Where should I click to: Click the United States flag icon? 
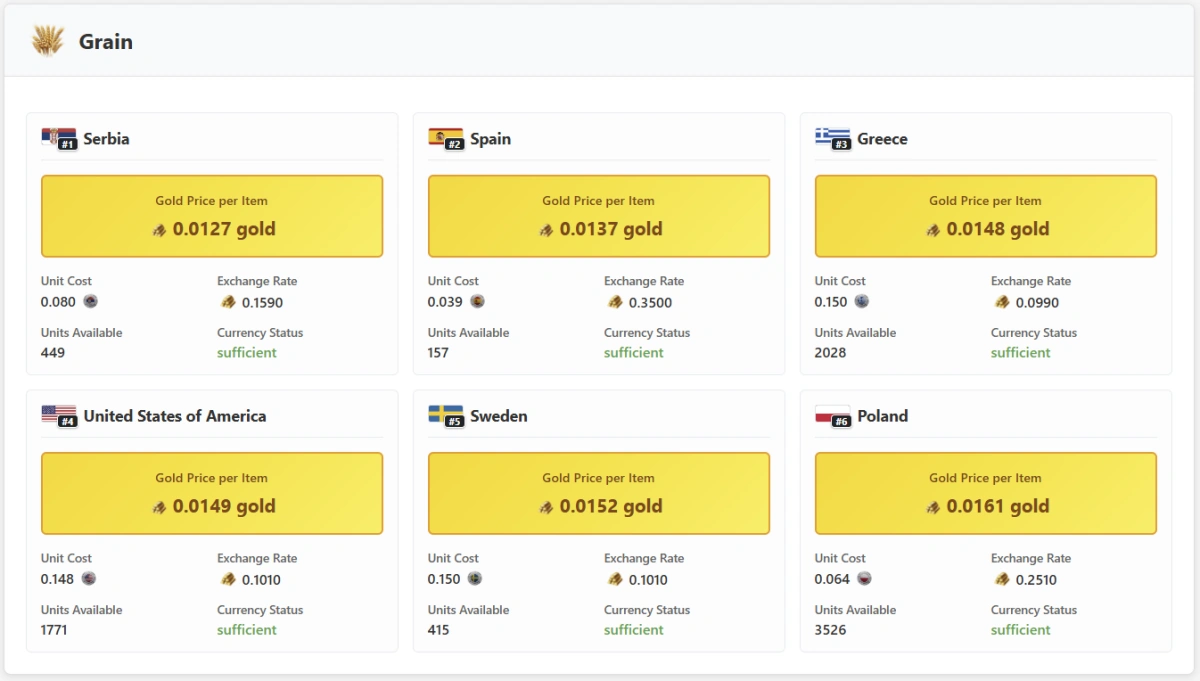[x=58, y=414]
